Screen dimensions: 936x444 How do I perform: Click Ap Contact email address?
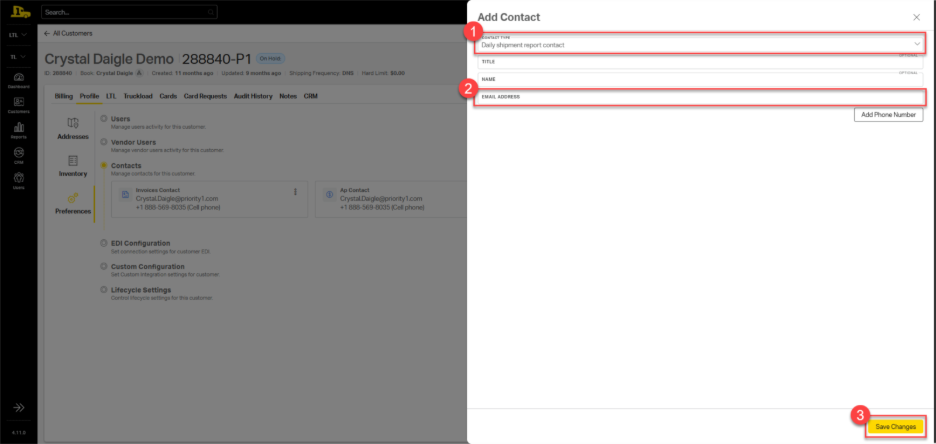(381, 199)
